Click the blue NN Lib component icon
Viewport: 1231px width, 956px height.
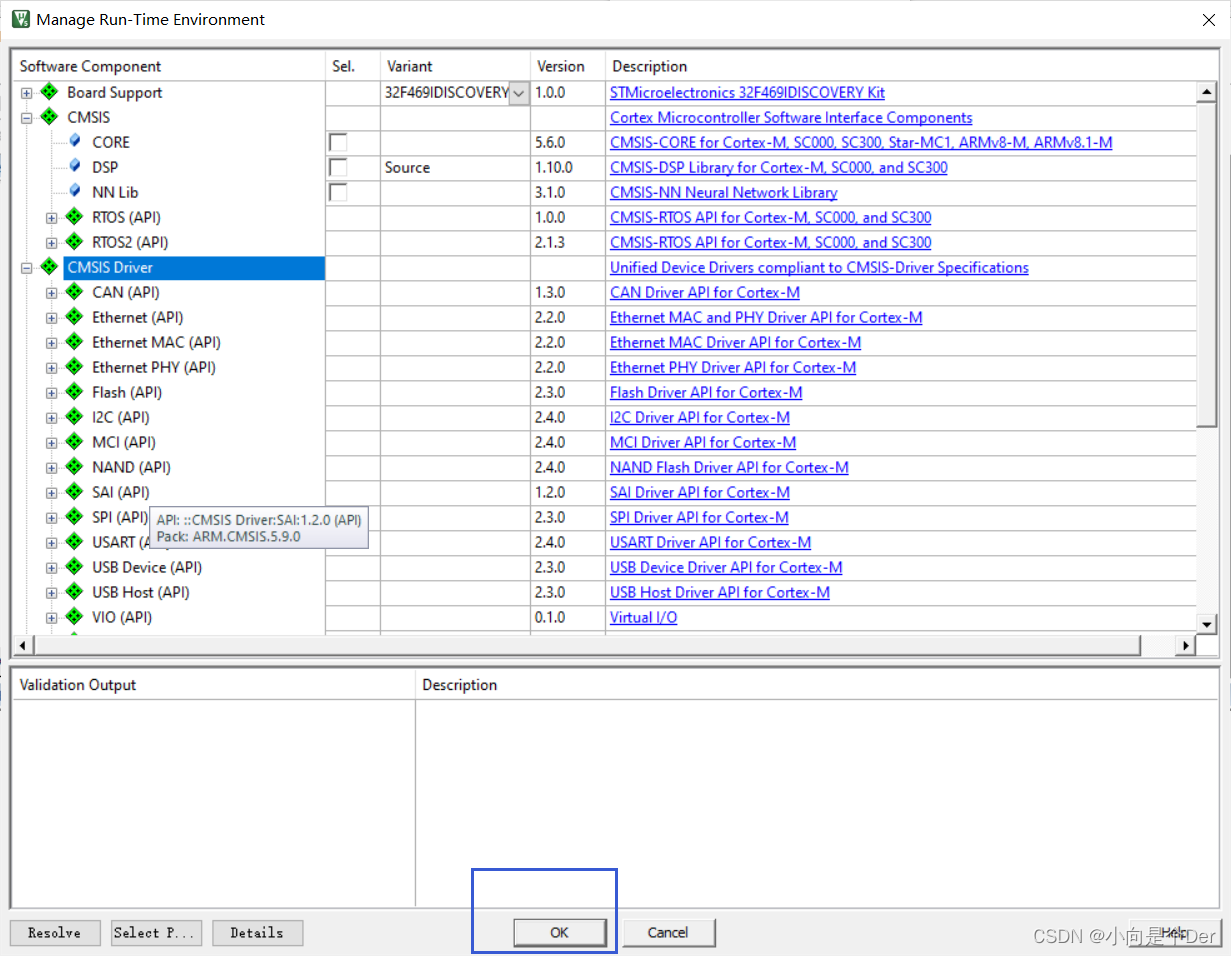pyautogui.click(x=75, y=191)
